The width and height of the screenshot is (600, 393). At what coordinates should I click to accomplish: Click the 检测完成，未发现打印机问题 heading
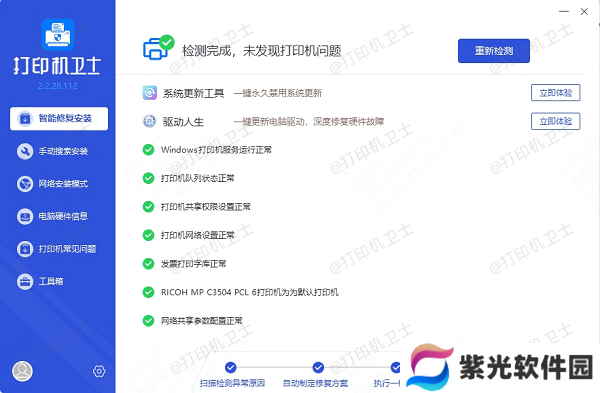coord(261,51)
